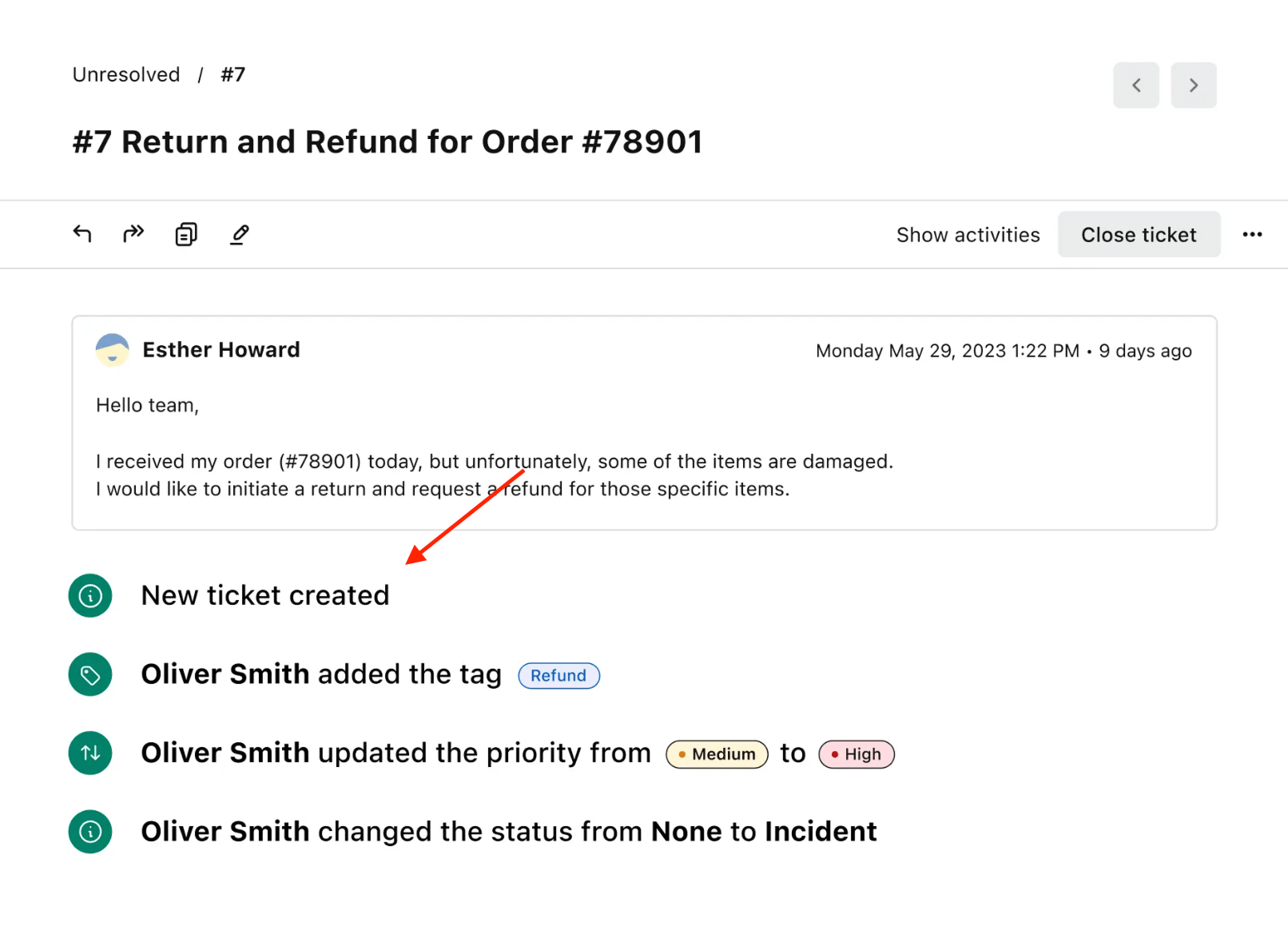Select the #7 breadcrumb item

click(233, 74)
